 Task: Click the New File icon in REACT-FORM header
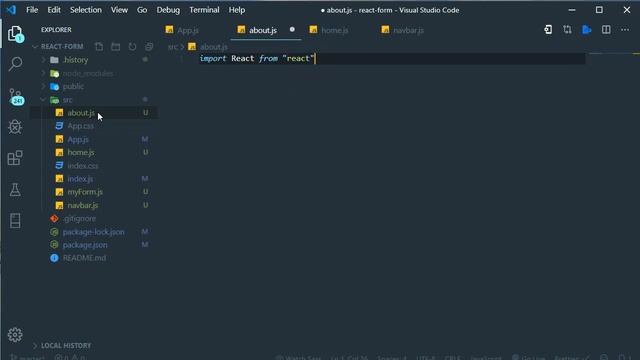tap(99, 47)
